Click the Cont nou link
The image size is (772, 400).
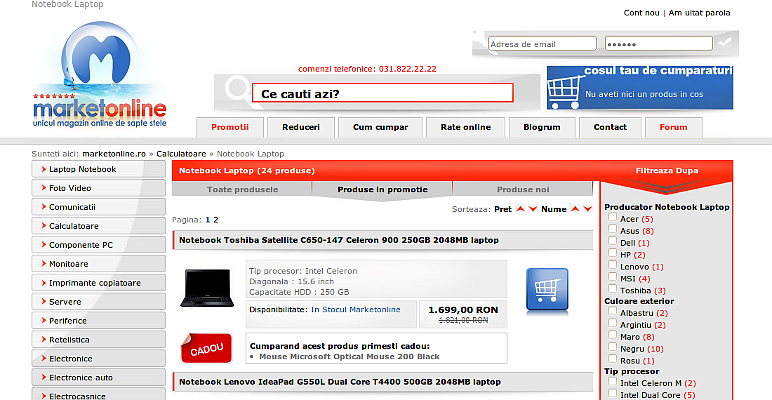(641, 13)
